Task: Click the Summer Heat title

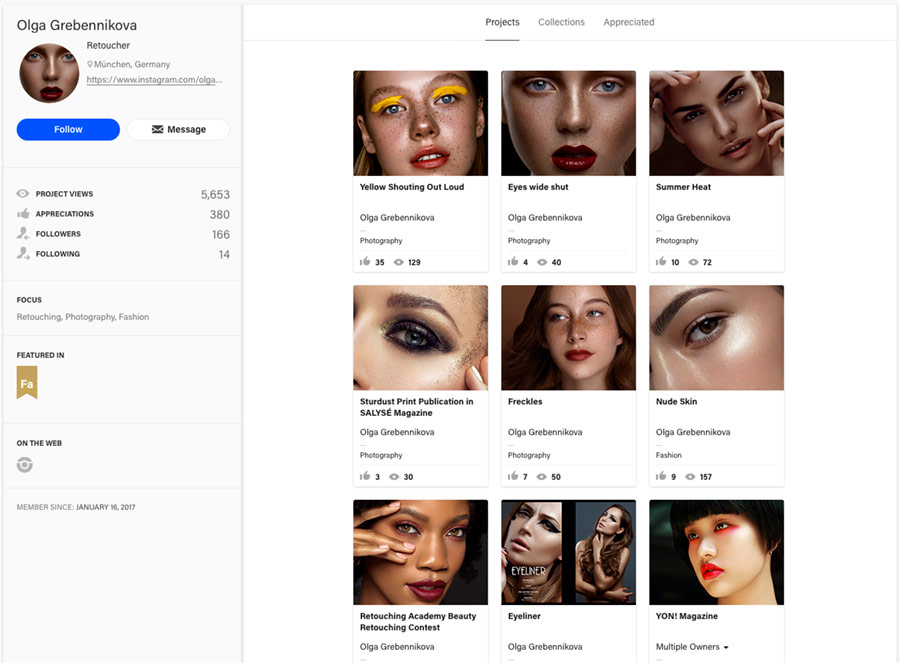Action: pyautogui.click(x=683, y=187)
